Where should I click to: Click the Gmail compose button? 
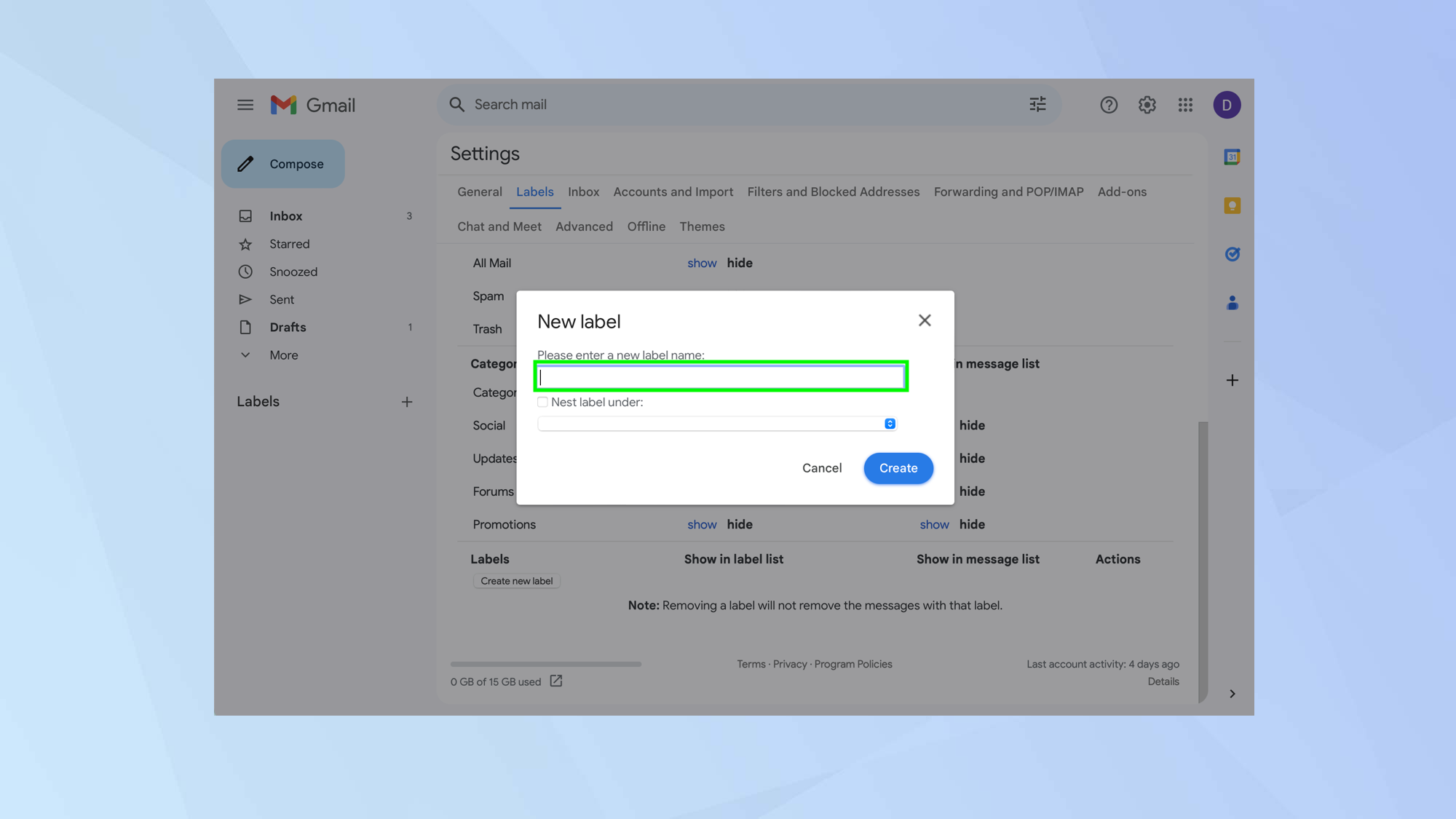[283, 163]
